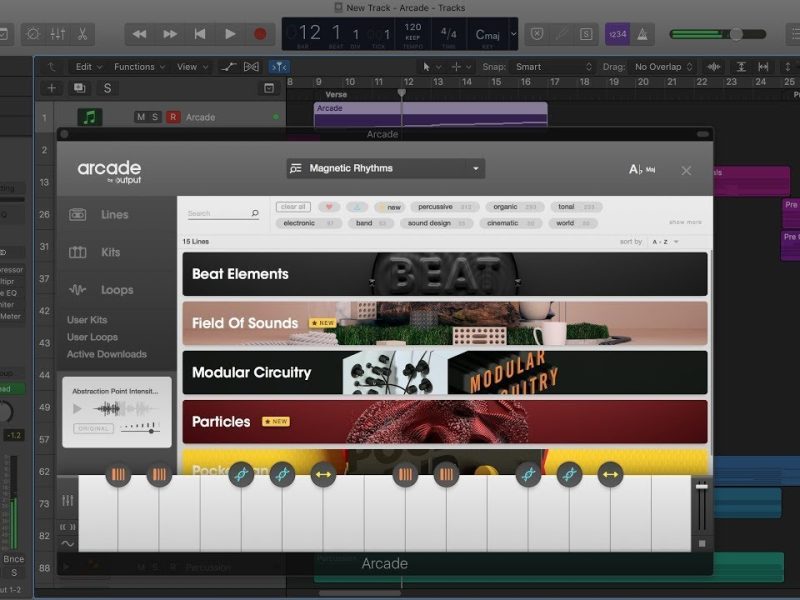The height and width of the screenshot is (600, 800).
Task: Record-enable the Arcade track
Action: click(x=173, y=117)
